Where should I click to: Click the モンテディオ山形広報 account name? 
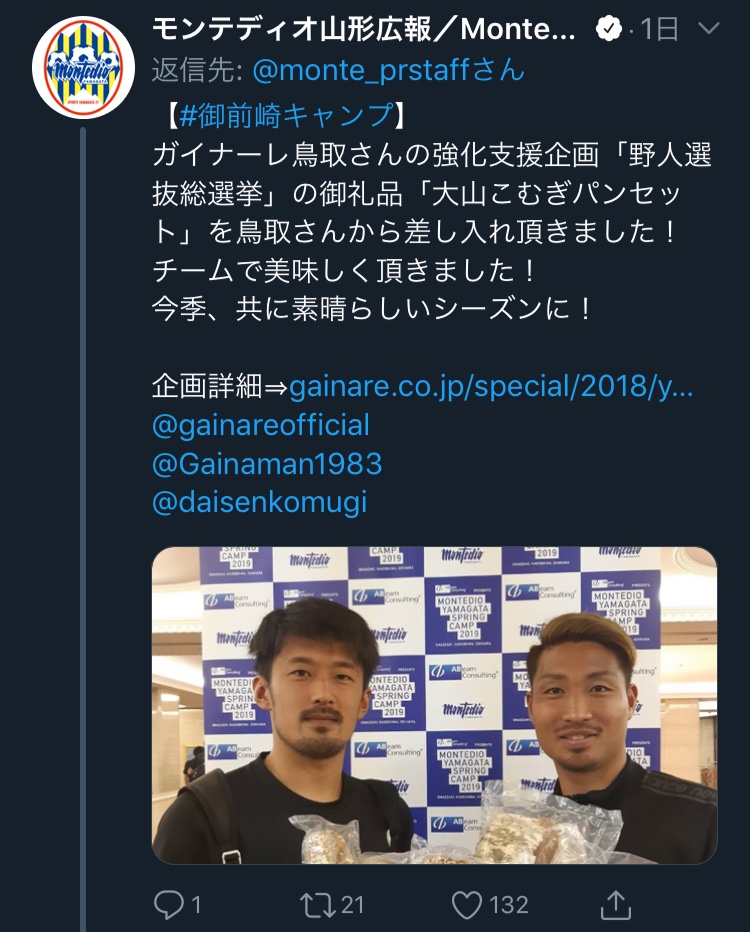click(364, 29)
